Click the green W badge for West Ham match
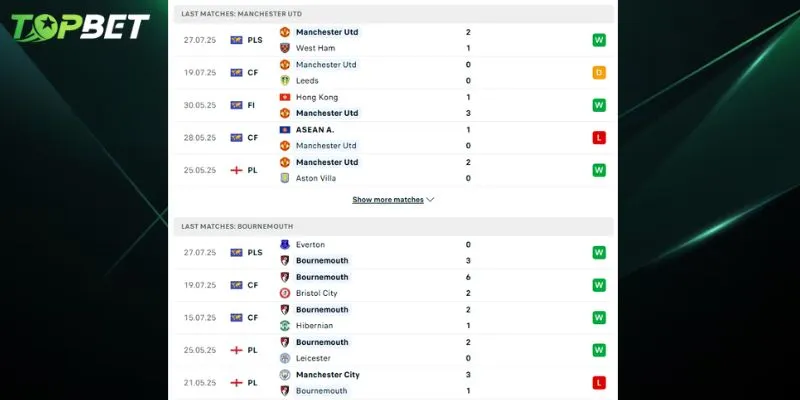This screenshot has width=800, height=400. click(x=599, y=40)
